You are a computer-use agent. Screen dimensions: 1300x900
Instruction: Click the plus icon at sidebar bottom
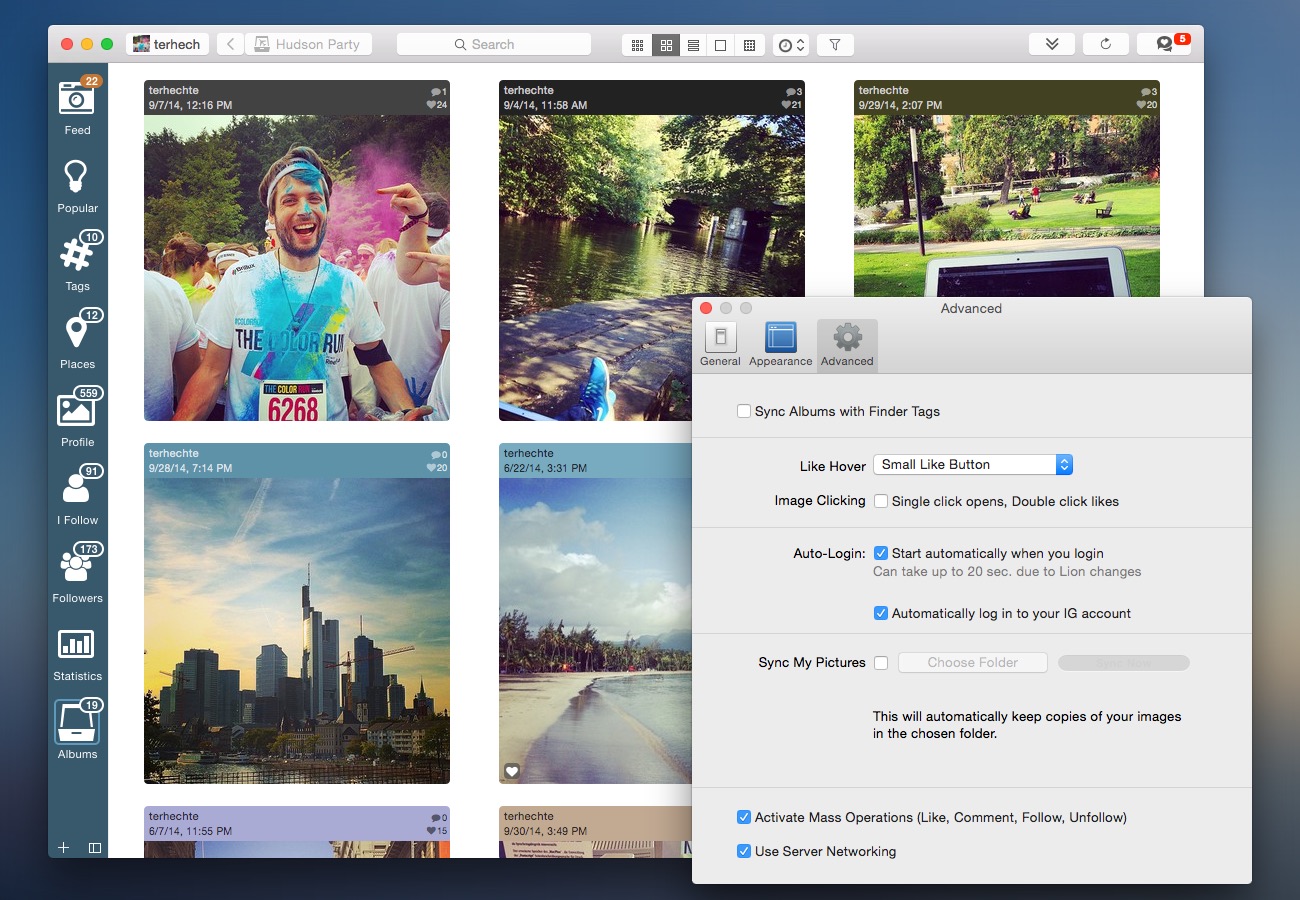(63, 847)
